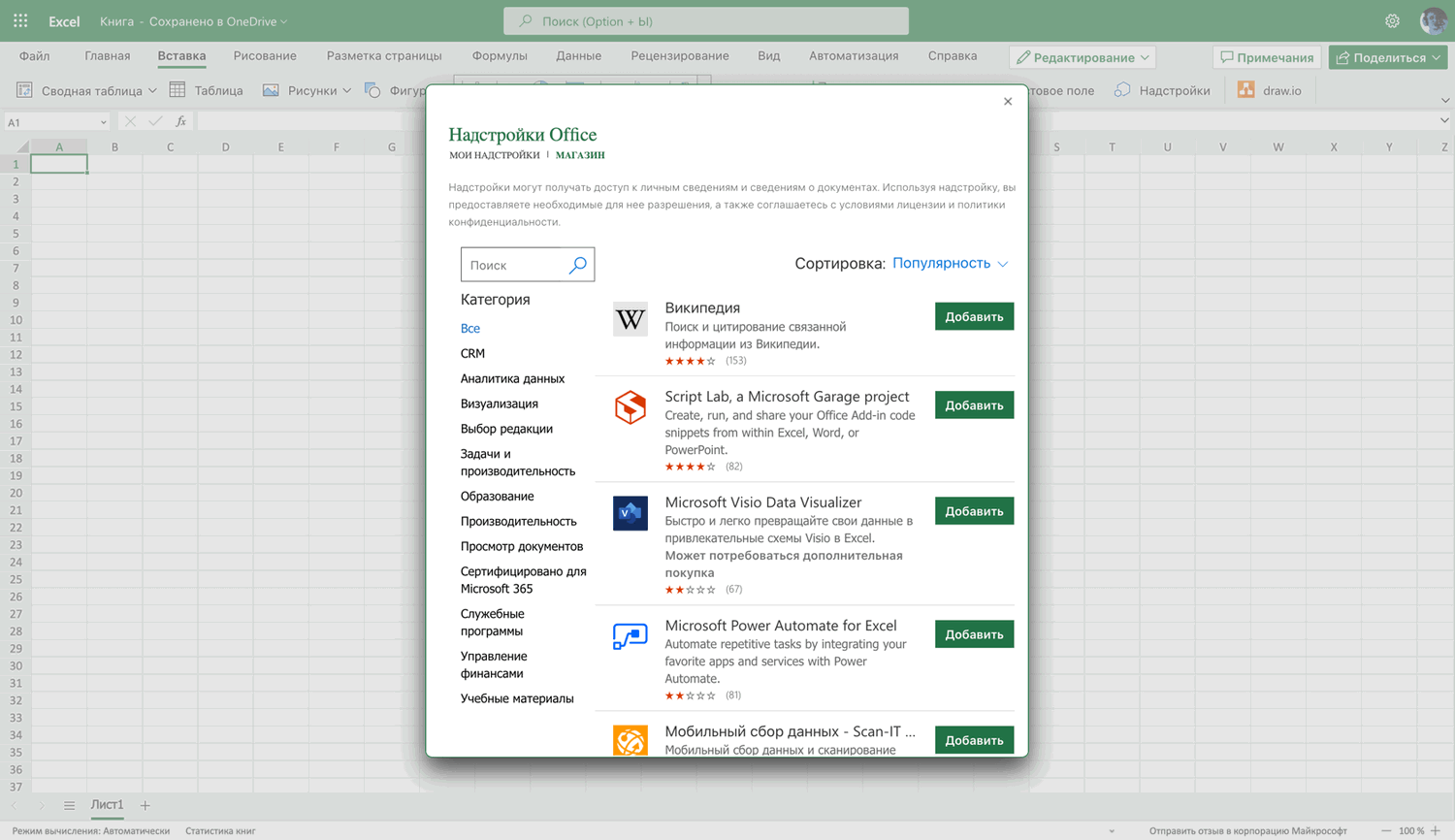Select the Образование category
The image size is (1455, 840).
[498, 496]
